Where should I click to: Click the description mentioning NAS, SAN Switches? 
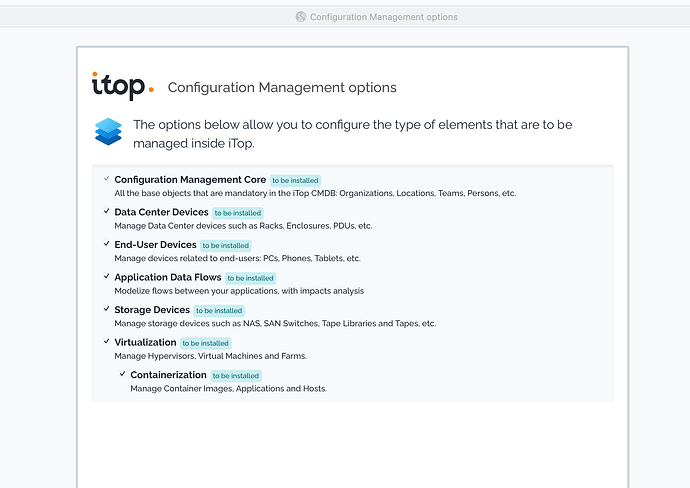(x=275, y=323)
